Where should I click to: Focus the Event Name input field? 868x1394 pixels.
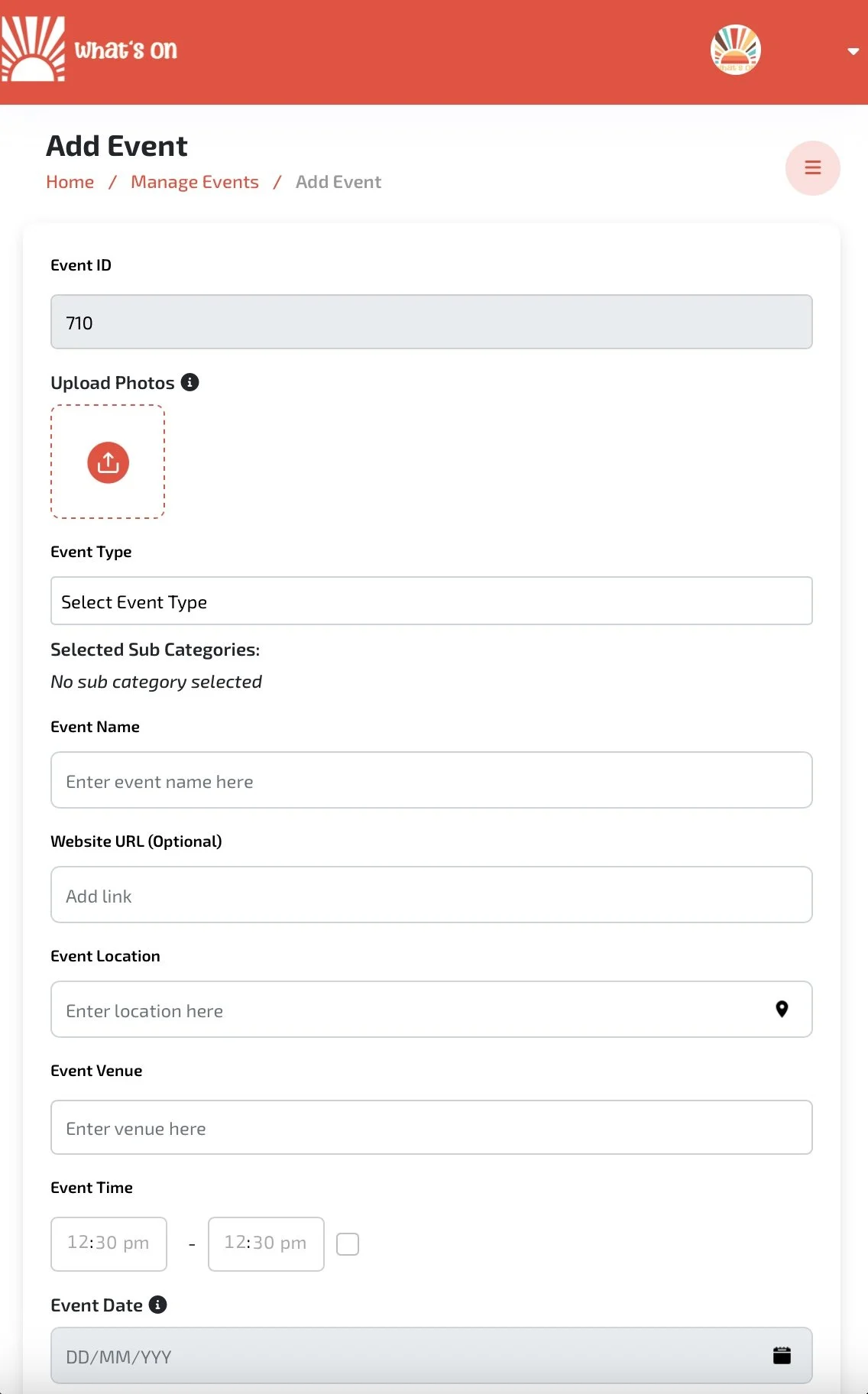431,780
